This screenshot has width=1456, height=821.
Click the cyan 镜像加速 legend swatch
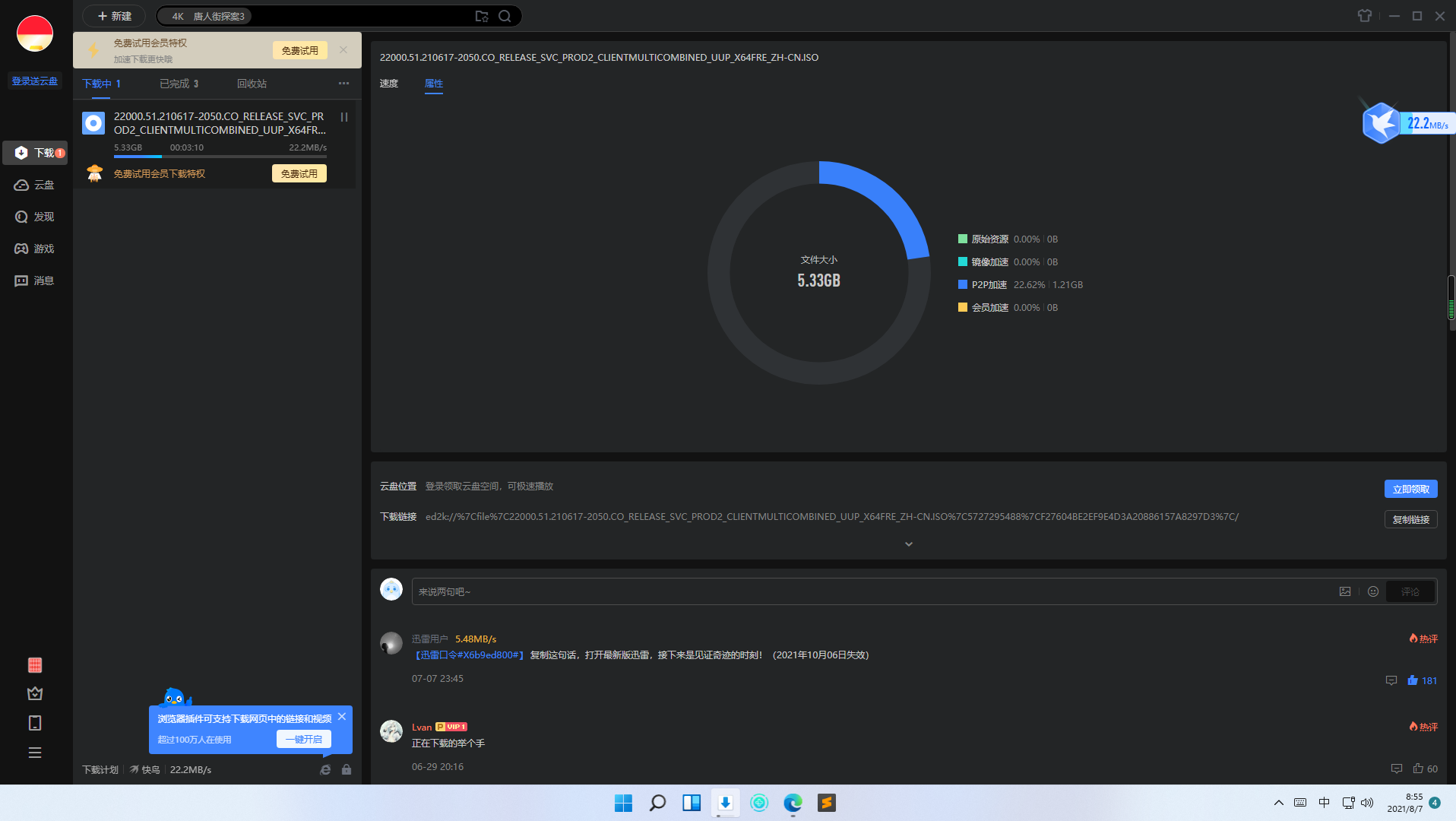(963, 262)
